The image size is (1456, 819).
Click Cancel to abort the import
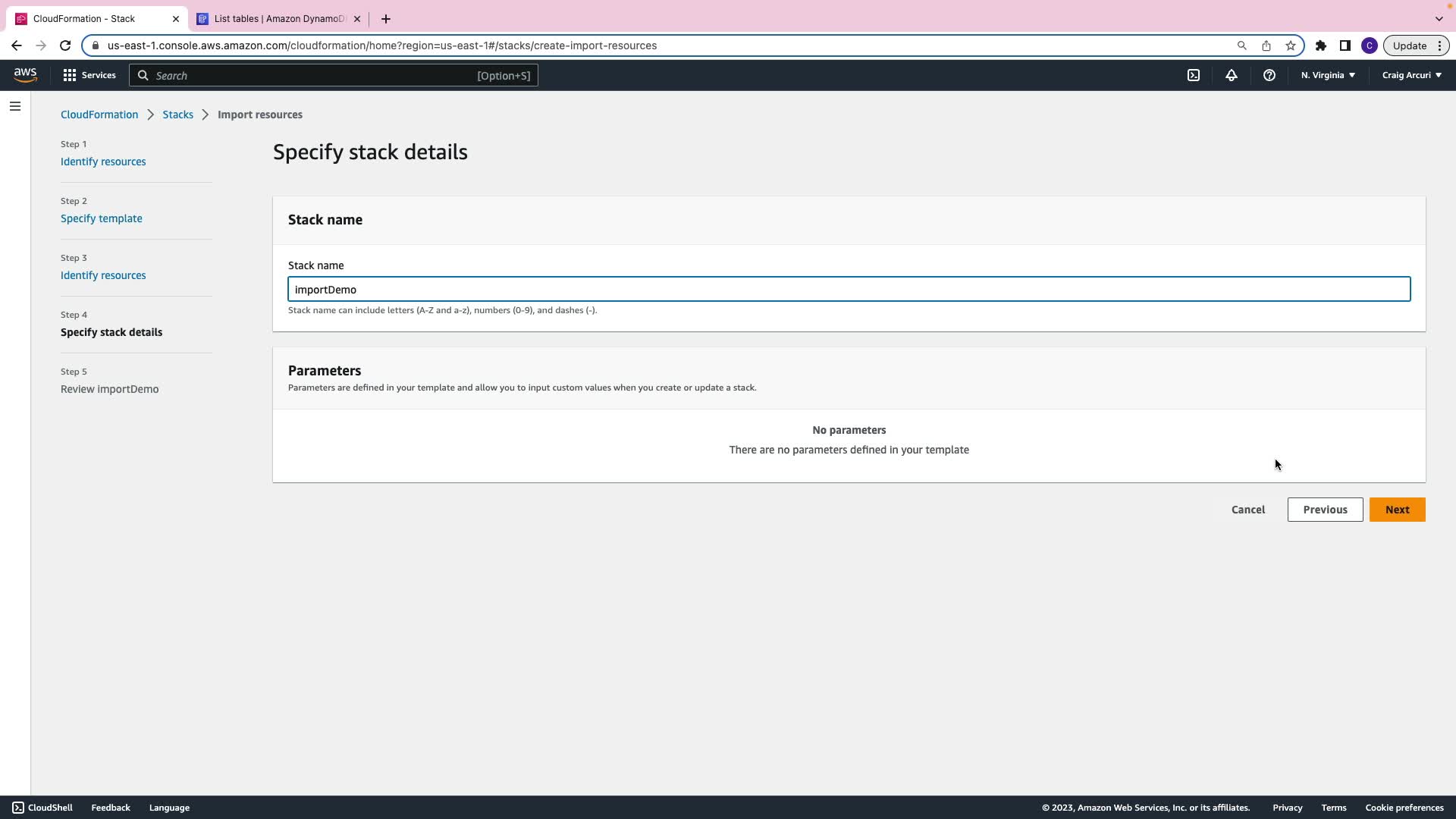coord(1247,510)
